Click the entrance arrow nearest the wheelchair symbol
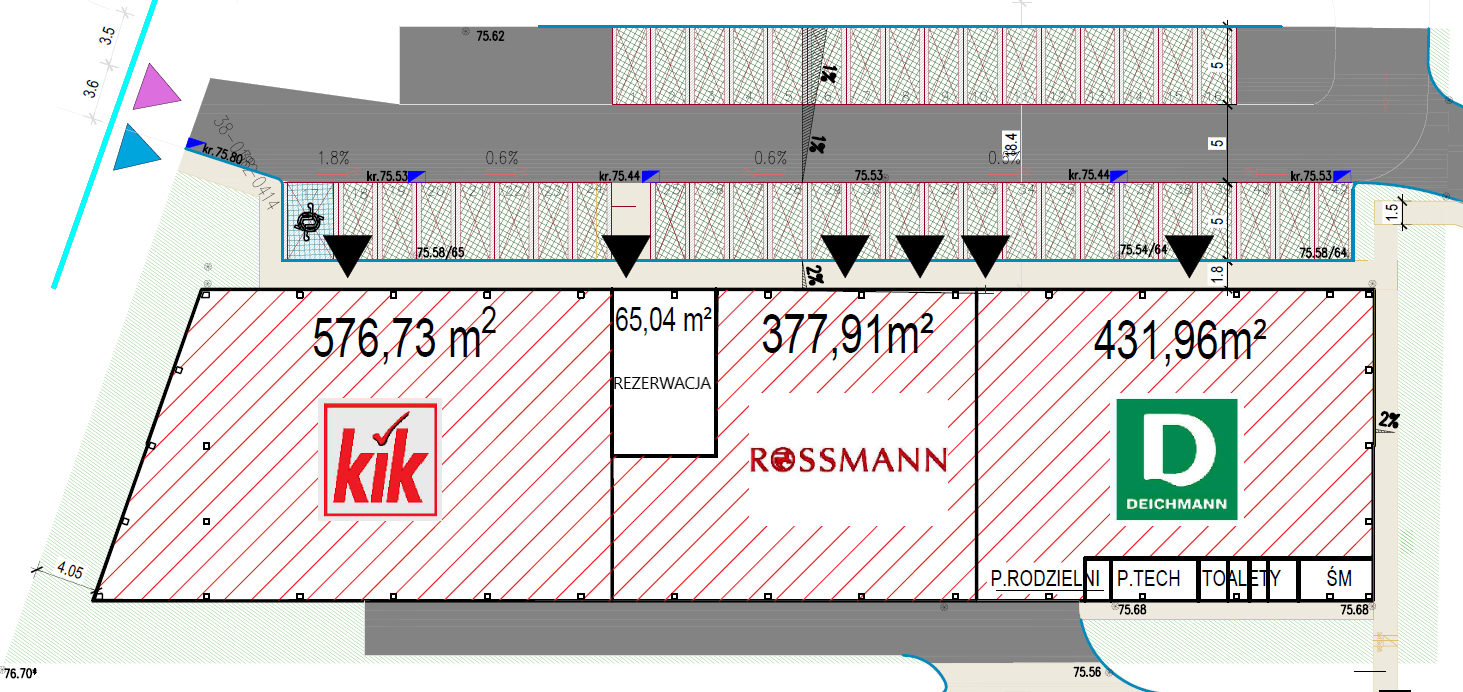Image resolution: width=1463 pixels, height=692 pixels. (349, 256)
